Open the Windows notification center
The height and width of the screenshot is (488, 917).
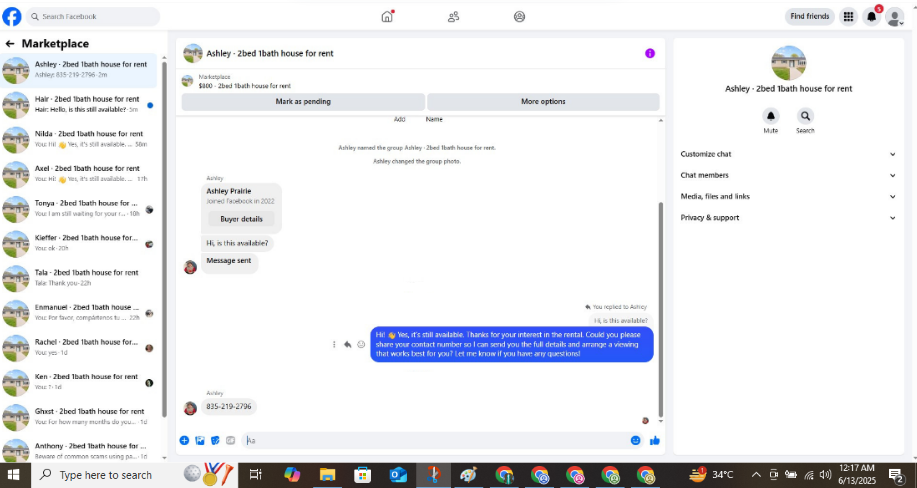pyautogui.click(x=896, y=475)
